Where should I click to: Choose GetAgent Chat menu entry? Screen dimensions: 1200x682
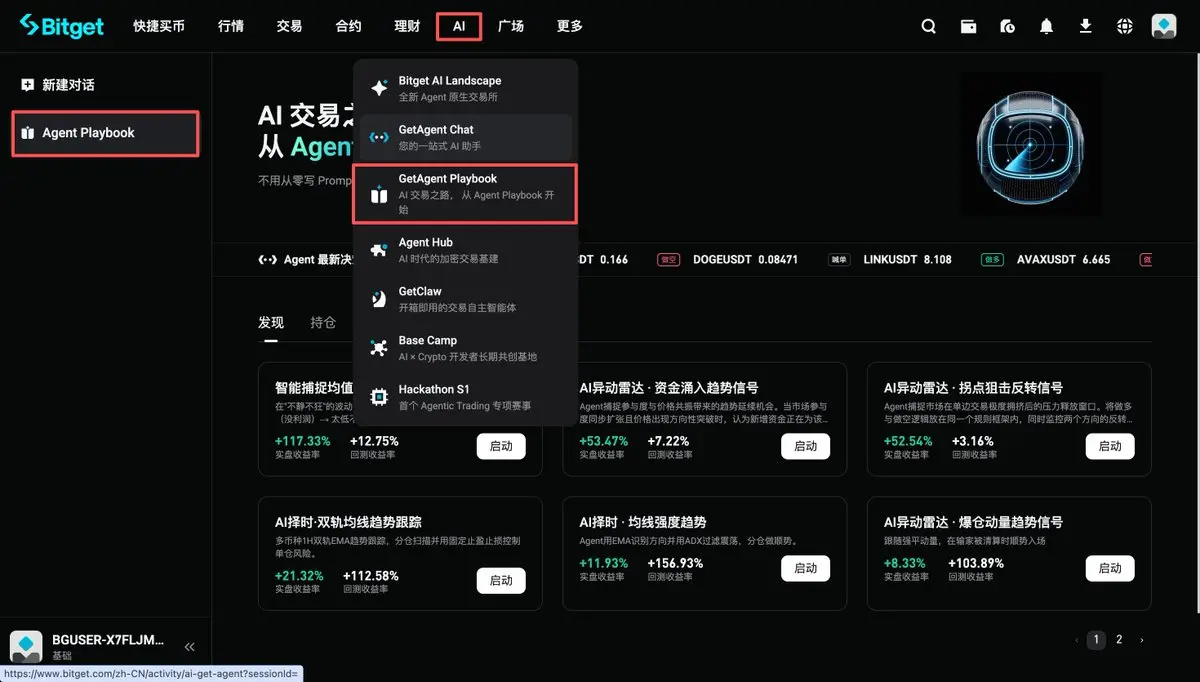pos(466,137)
